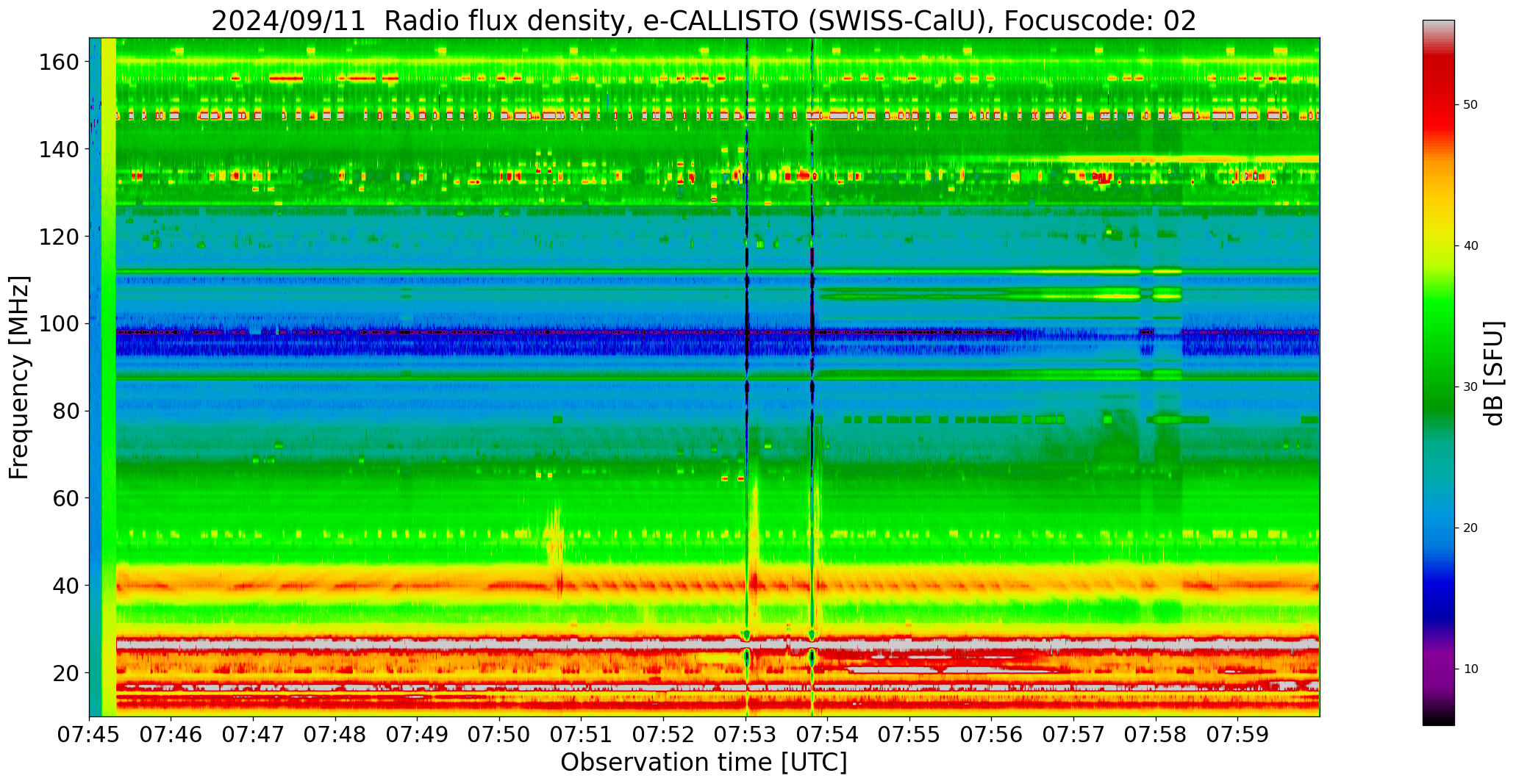Click the colorbar 30 dB tick label

(1470, 387)
